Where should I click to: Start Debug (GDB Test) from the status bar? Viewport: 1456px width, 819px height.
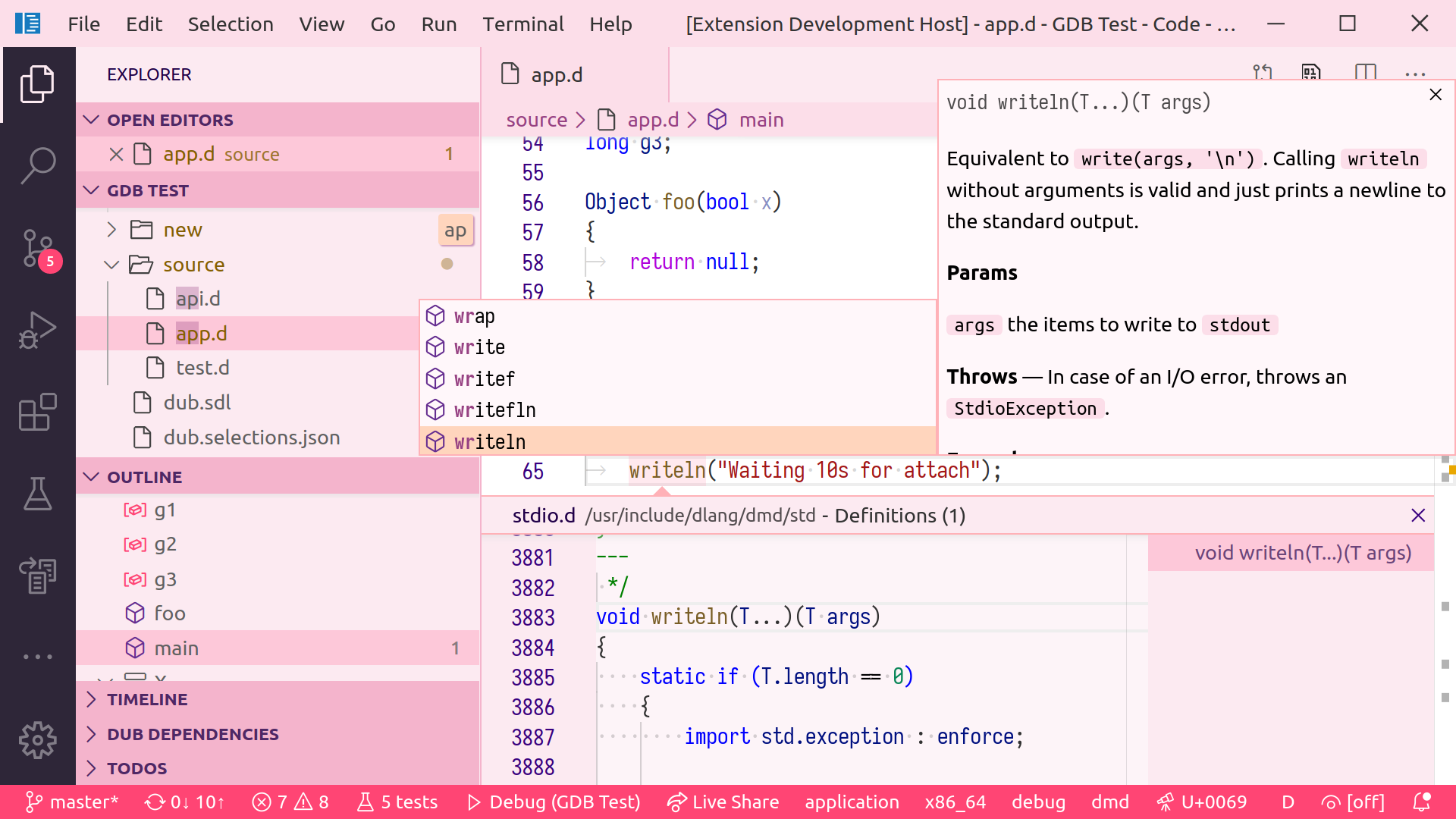coord(553,802)
